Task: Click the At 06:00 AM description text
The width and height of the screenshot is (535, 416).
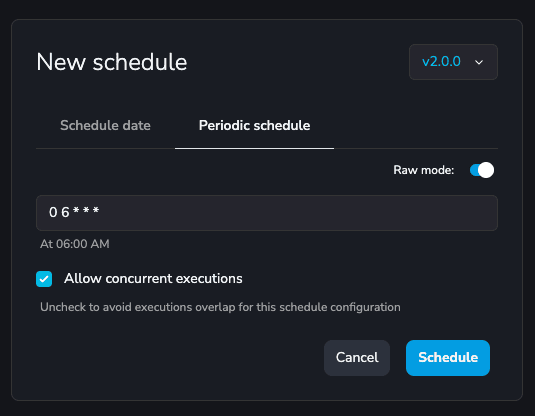Action: [x=75, y=244]
